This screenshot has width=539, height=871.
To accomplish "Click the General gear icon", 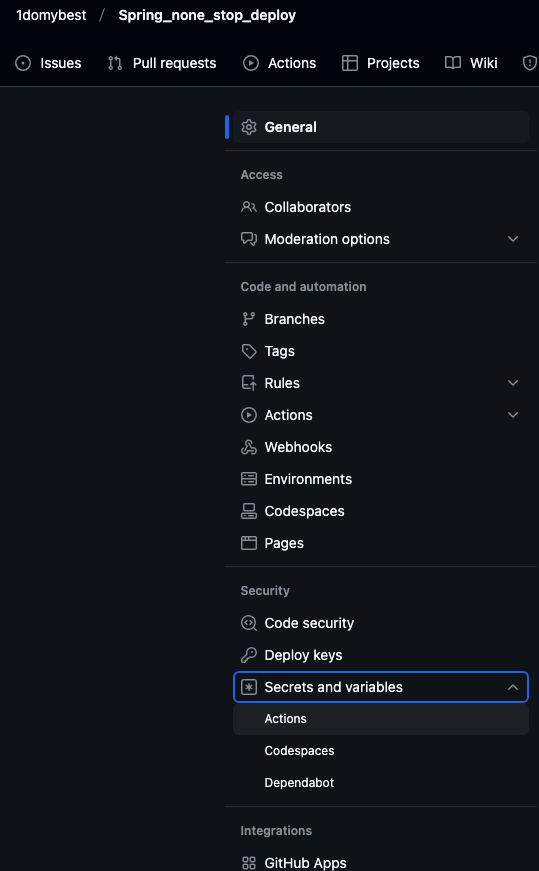I will pyautogui.click(x=248, y=127).
